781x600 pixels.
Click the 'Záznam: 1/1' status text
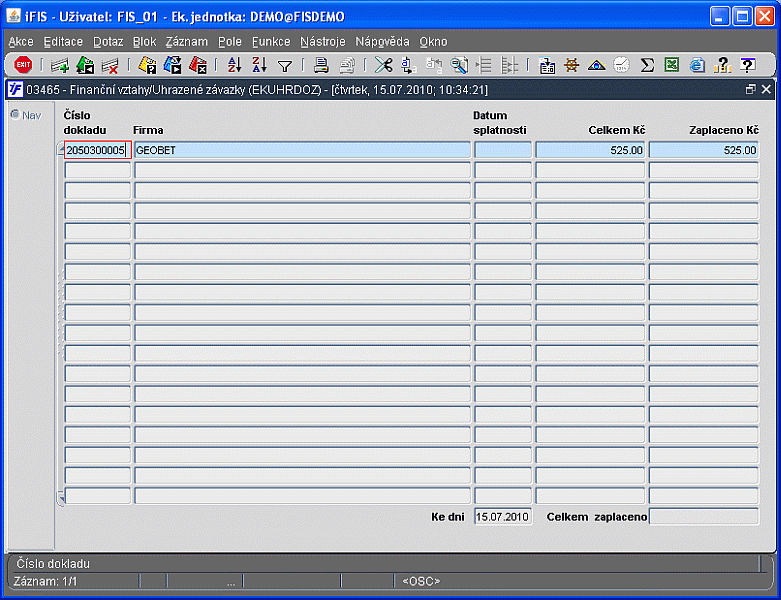(45, 581)
